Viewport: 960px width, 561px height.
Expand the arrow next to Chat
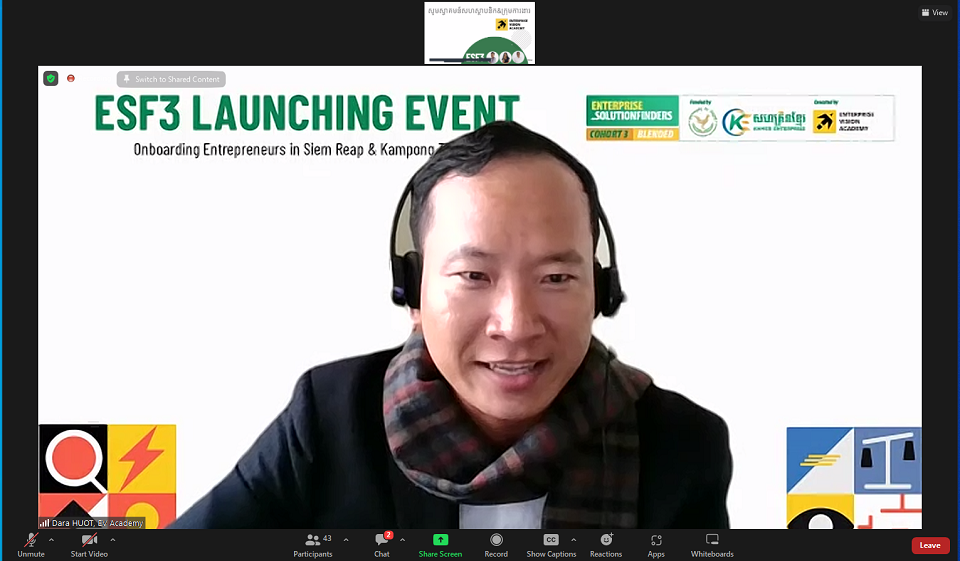402,540
